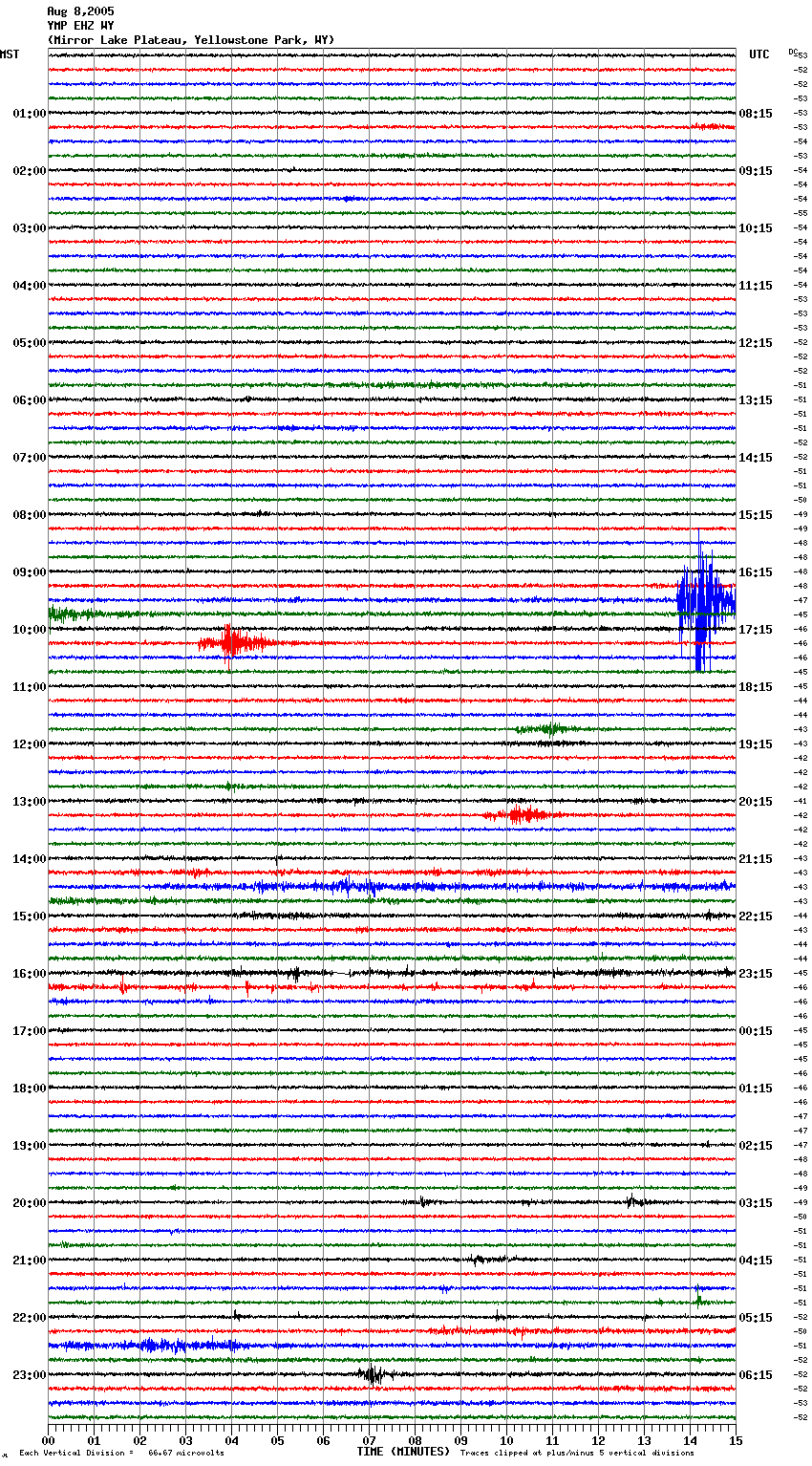This screenshot has height=1466, width=812.
Task: Click minute '08' on the bottom axis
Action: tap(415, 1440)
